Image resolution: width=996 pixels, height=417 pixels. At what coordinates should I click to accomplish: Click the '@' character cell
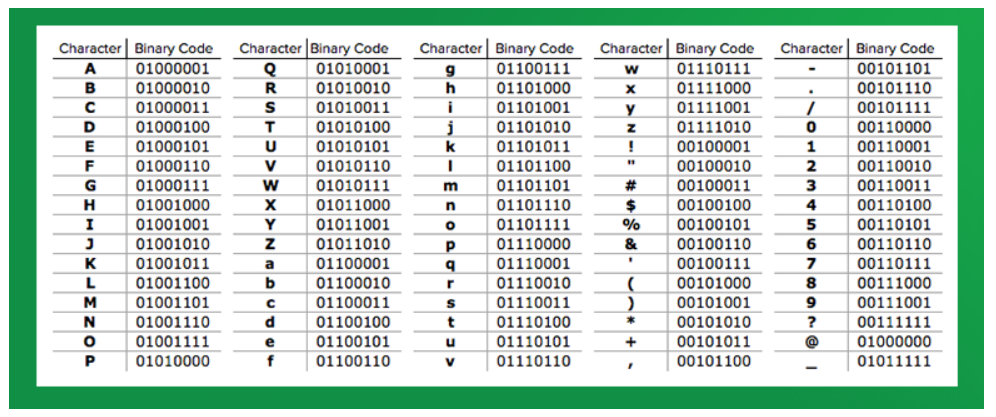(811, 342)
